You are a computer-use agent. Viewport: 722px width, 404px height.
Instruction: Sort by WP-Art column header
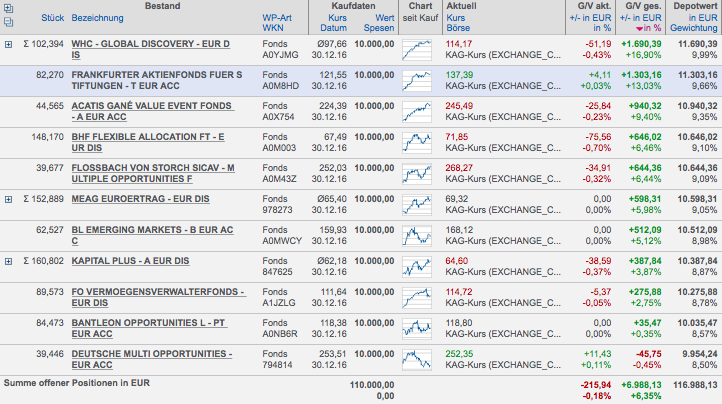(277, 18)
